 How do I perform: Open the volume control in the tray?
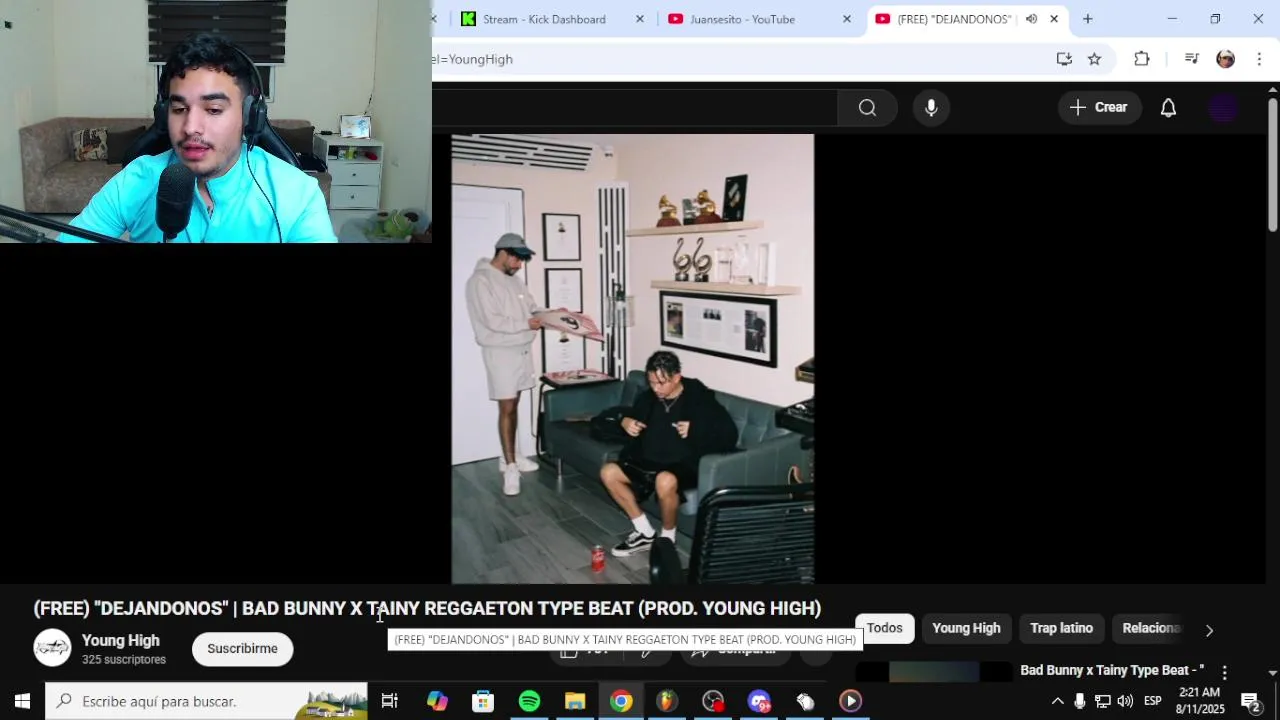(1125, 701)
